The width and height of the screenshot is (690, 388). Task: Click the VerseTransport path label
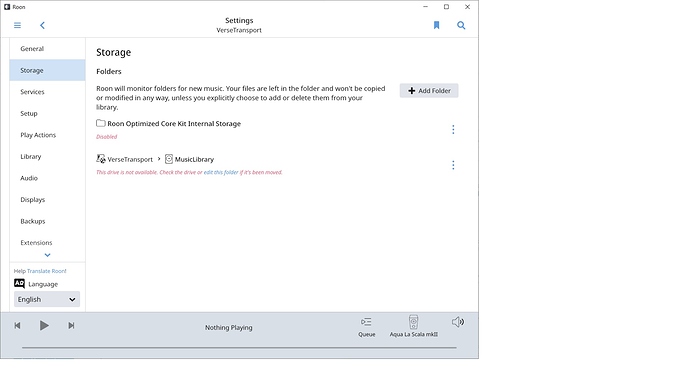point(130,159)
